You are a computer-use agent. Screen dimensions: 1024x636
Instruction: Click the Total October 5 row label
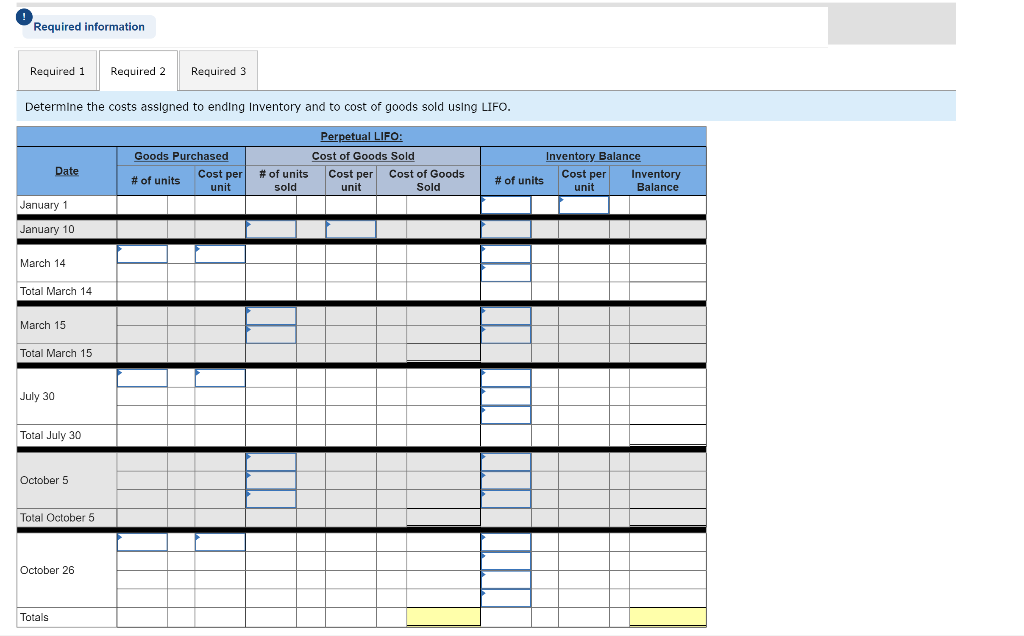click(x=57, y=518)
